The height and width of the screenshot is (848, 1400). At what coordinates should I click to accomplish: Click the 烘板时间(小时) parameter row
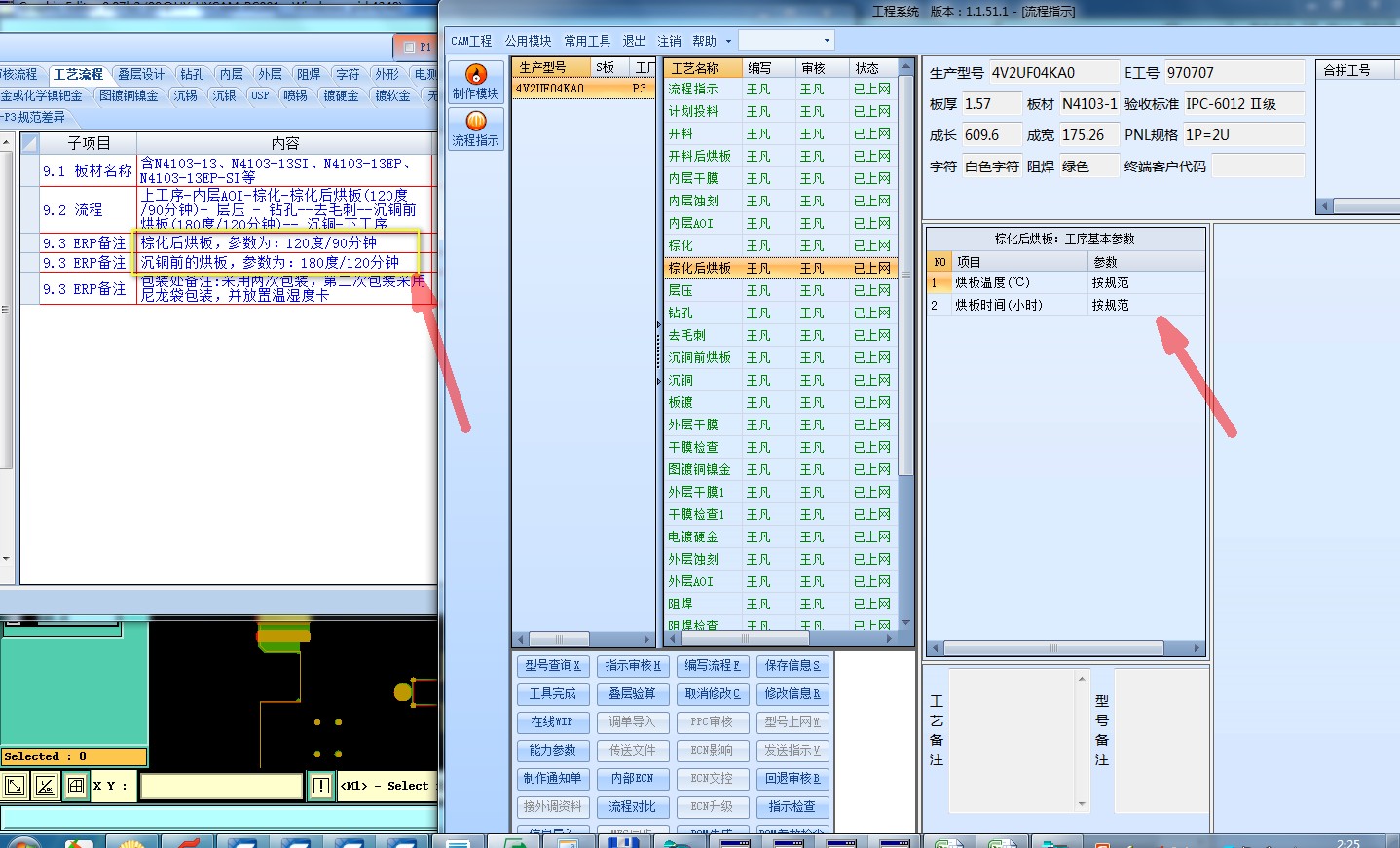1065,305
